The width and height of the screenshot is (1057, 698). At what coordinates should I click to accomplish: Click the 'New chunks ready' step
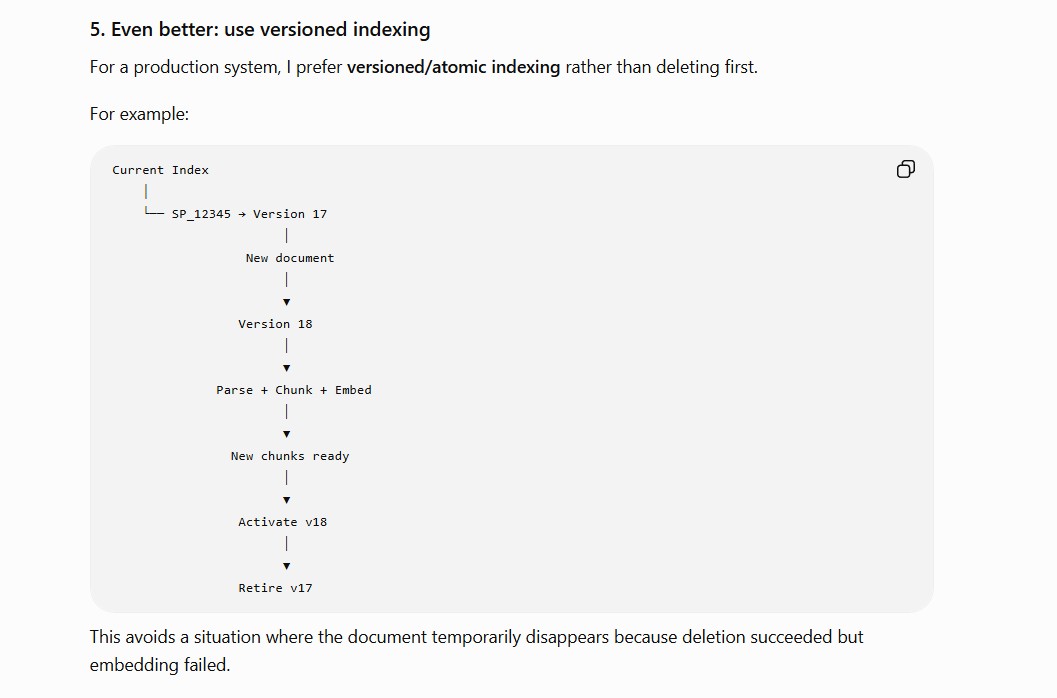(290, 457)
